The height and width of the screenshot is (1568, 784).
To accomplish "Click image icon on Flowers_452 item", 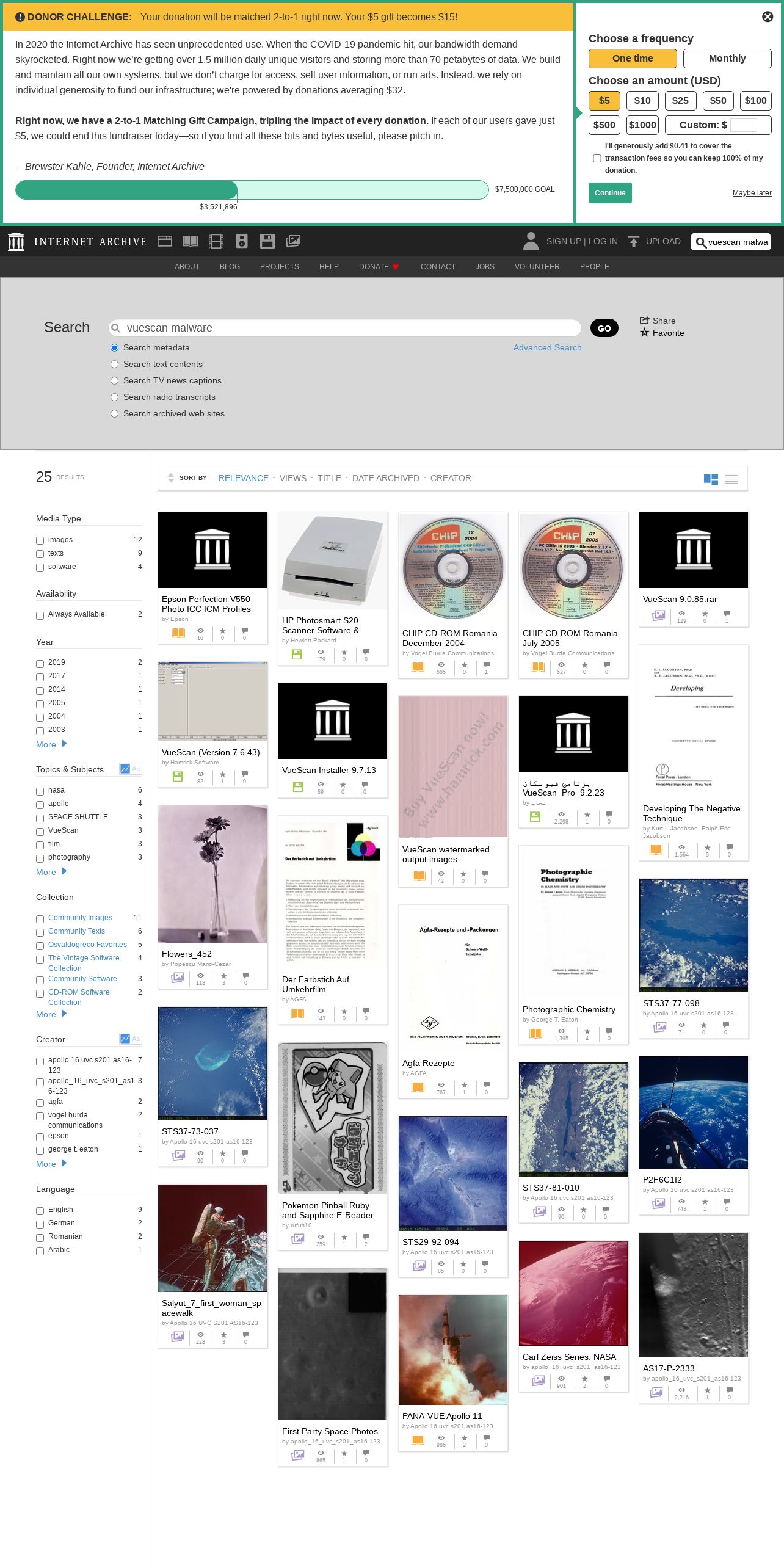I will pyautogui.click(x=177, y=978).
